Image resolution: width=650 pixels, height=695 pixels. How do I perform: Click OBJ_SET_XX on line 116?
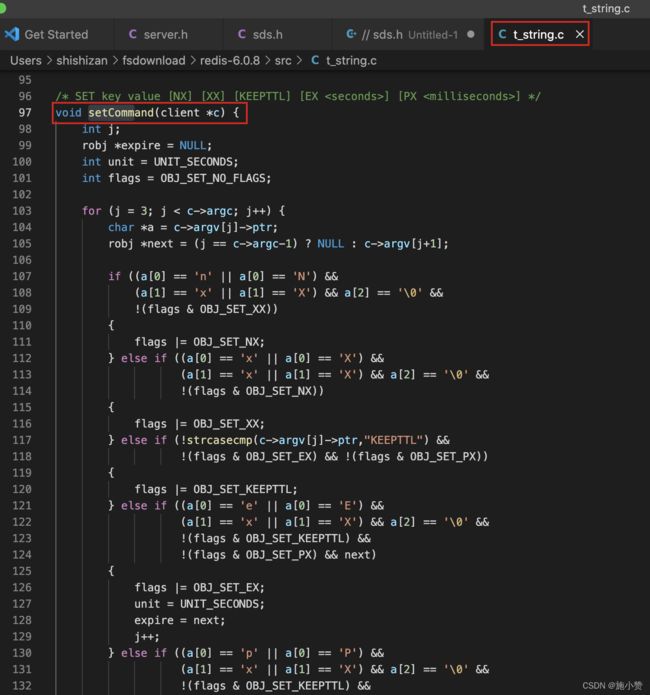click(x=226, y=424)
